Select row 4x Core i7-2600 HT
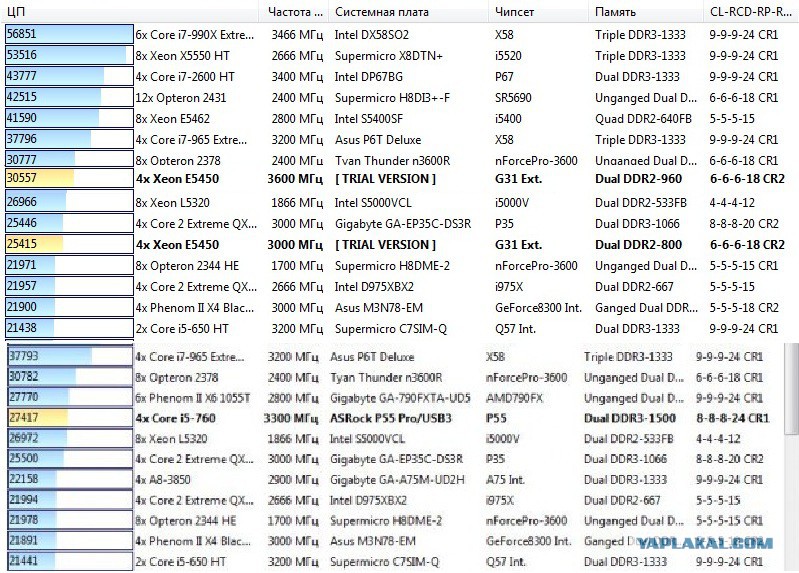The height and width of the screenshot is (573, 799). point(392,76)
